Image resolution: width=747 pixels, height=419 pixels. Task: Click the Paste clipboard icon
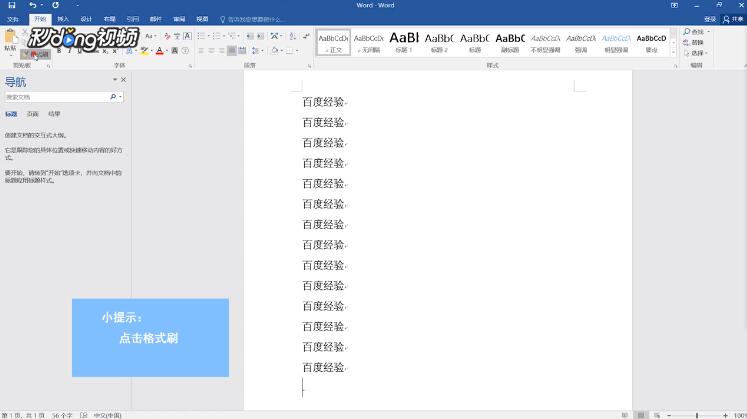pos(10,37)
